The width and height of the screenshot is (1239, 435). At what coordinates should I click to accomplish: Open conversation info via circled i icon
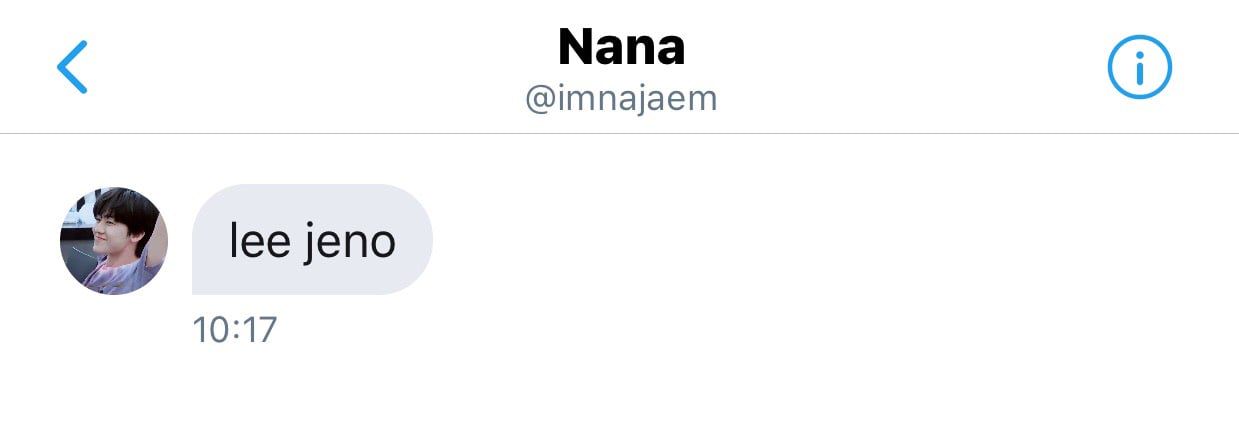tap(1139, 67)
